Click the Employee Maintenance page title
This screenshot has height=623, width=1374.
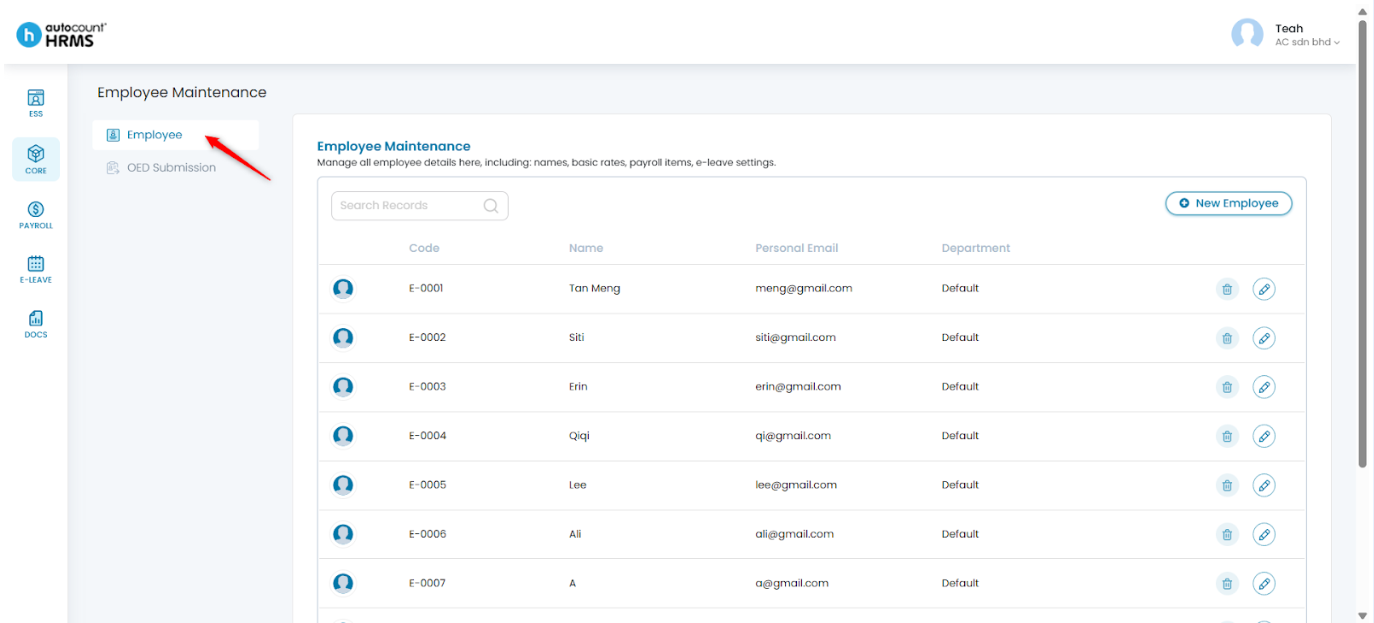(182, 92)
